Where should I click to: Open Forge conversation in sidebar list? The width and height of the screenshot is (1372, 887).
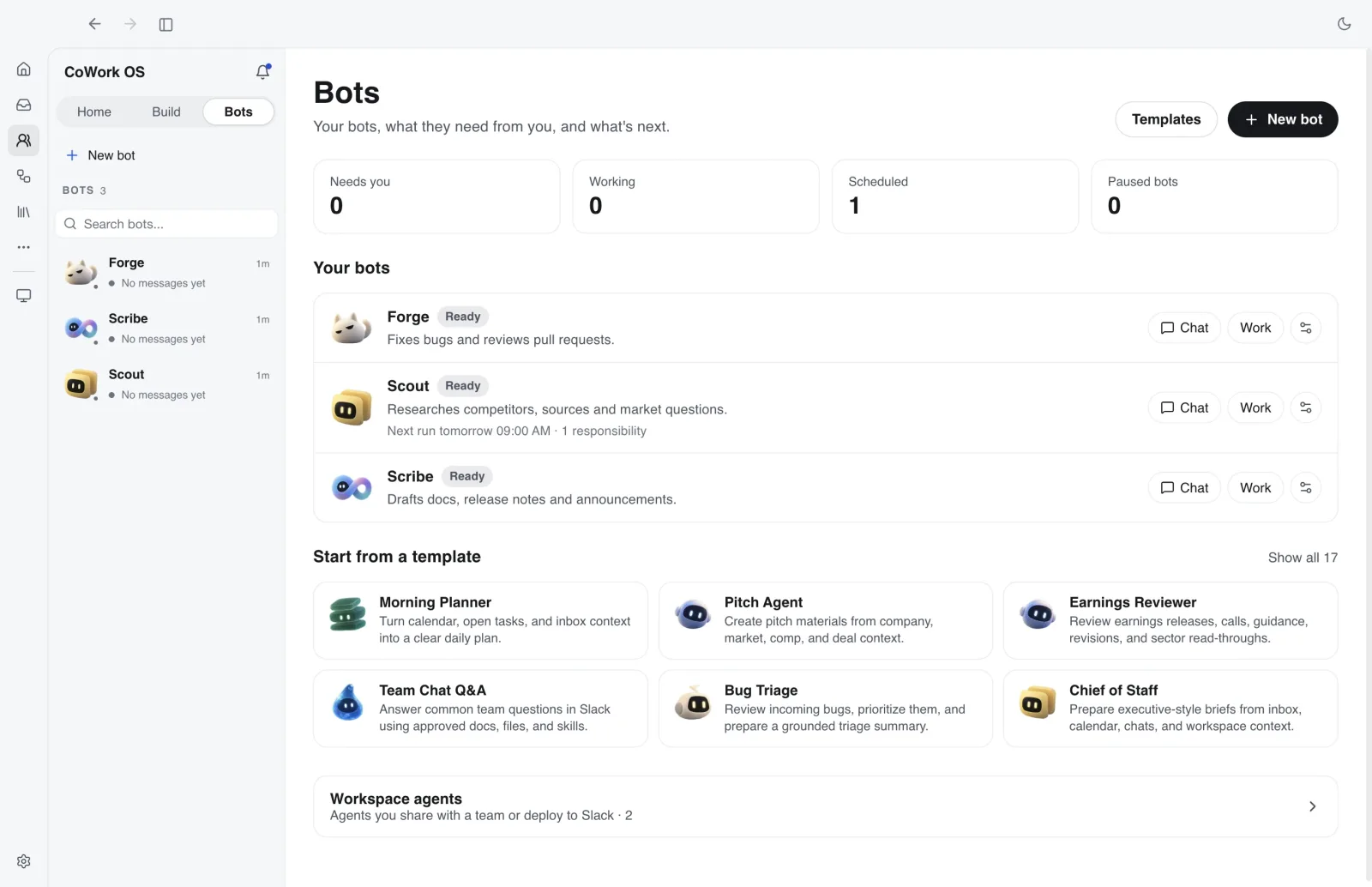167,273
